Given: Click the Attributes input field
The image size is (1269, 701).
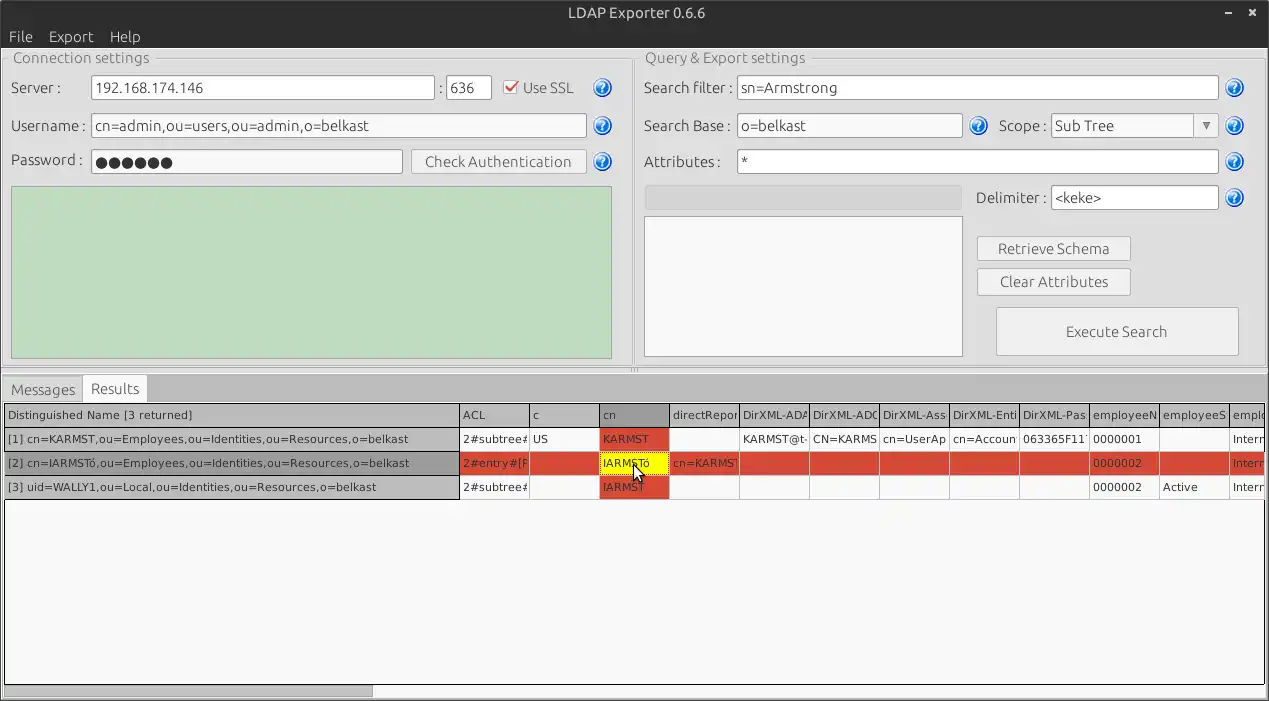Looking at the screenshot, I should click(978, 162).
